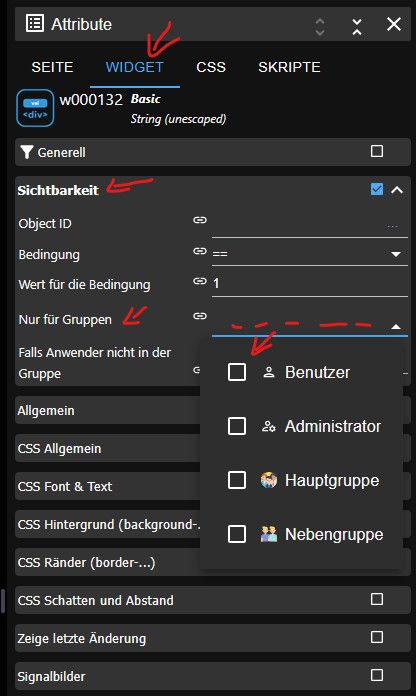Viewport: 416px width, 696px height.
Task: Check the Administrator group checkbox
Action: pyautogui.click(x=237, y=426)
